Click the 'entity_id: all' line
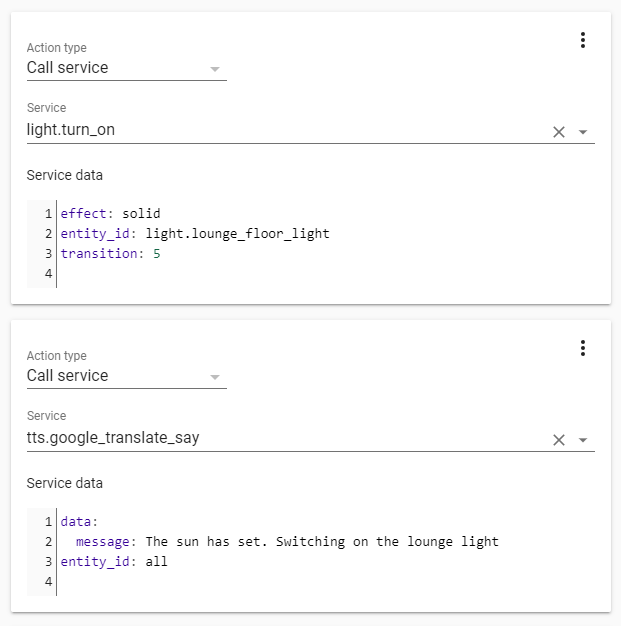The image size is (621, 626). point(114,561)
